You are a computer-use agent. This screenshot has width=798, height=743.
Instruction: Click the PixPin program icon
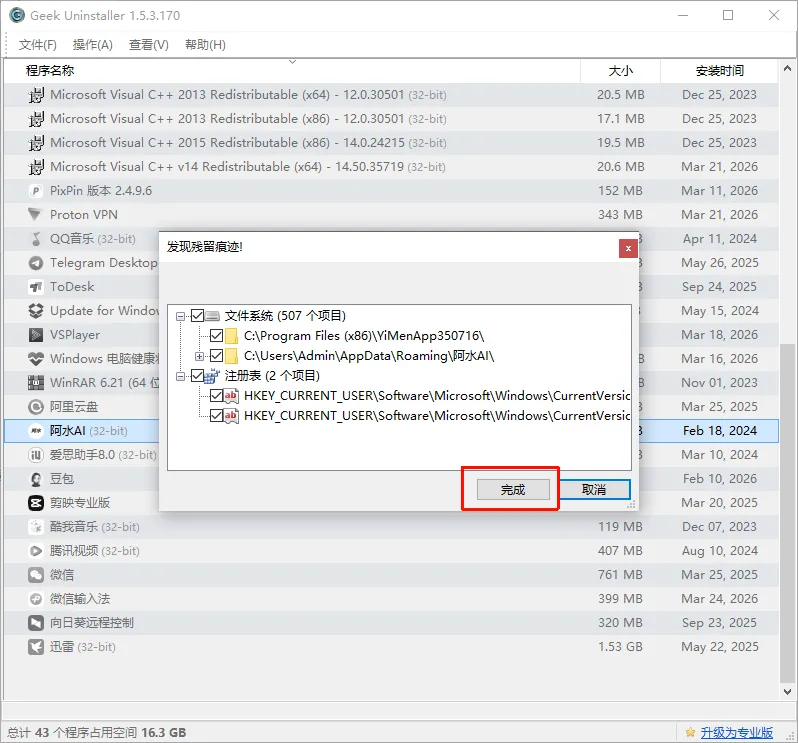pos(36,191)
